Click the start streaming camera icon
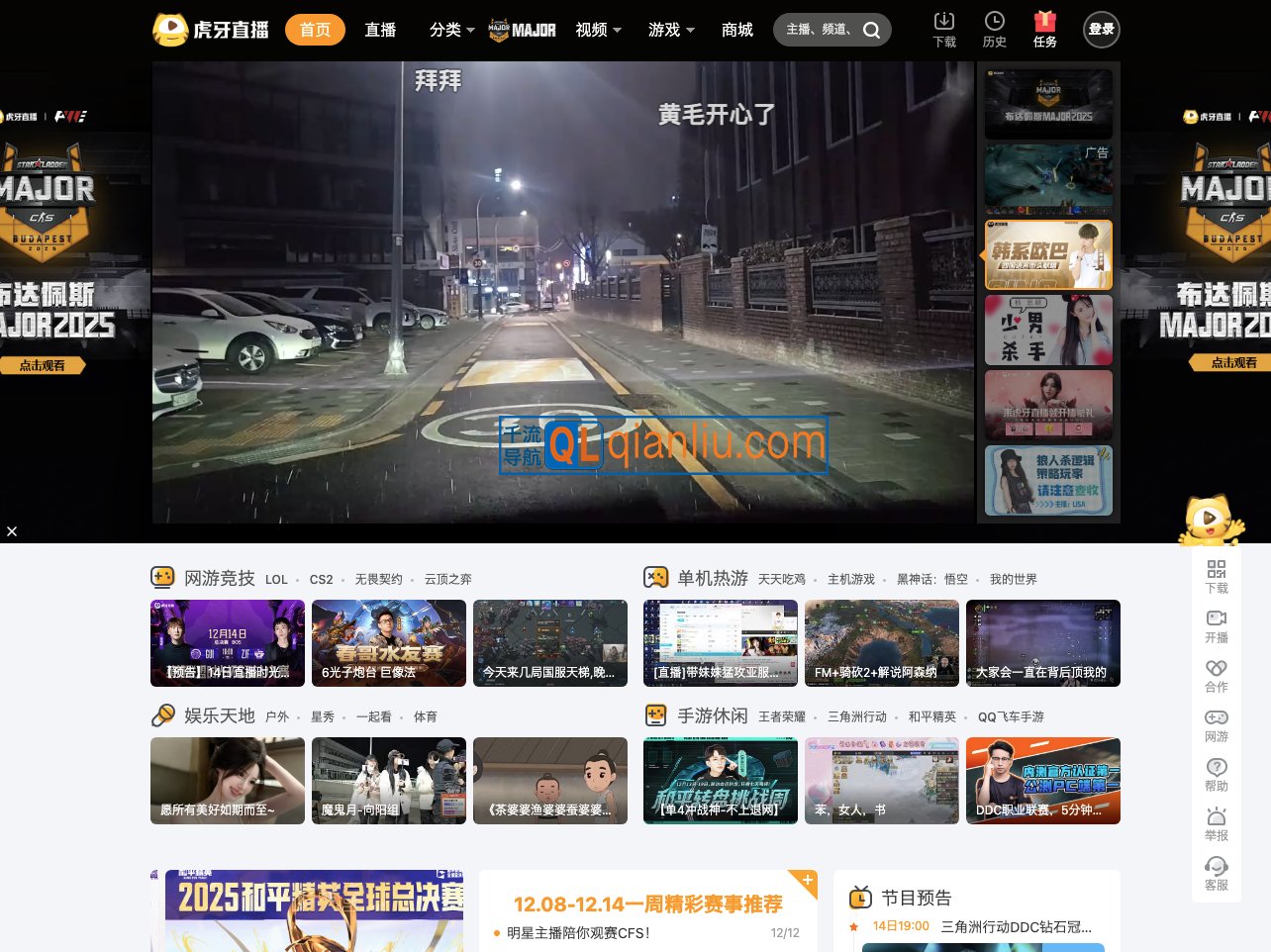Image resolution: width=1271 pixels, height=952 pixels. click(x=1216, y=619)
